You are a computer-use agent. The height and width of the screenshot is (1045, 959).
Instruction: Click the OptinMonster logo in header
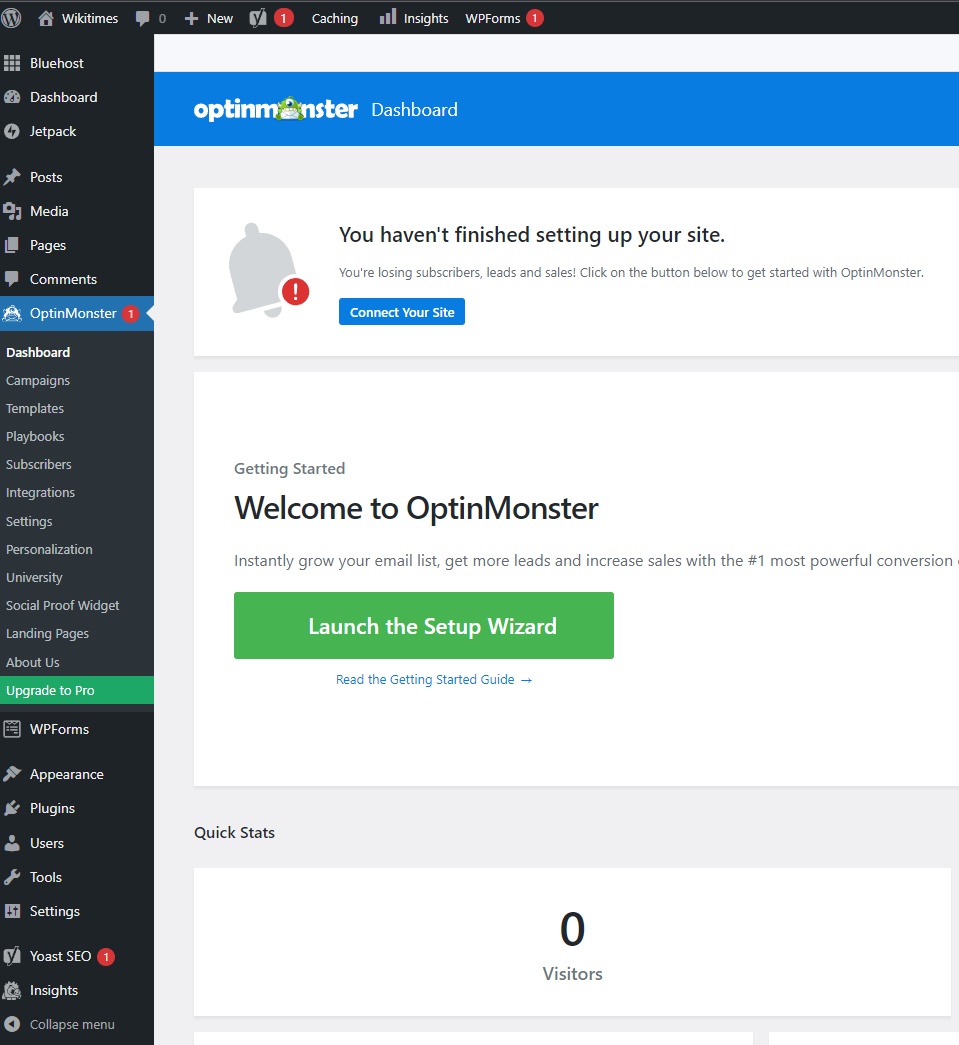[275, 109]
